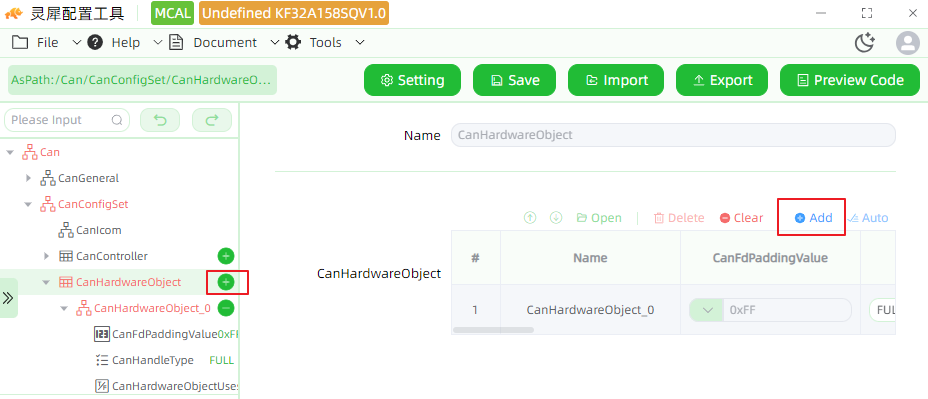The image size is (928, 399).
Task: Select CanGeneral tree item label
Action: coord(88,178)
